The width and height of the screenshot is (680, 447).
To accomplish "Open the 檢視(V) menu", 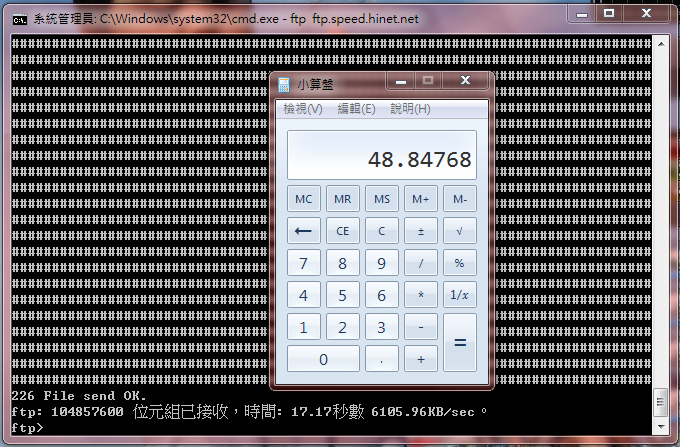I will point(302,109).
